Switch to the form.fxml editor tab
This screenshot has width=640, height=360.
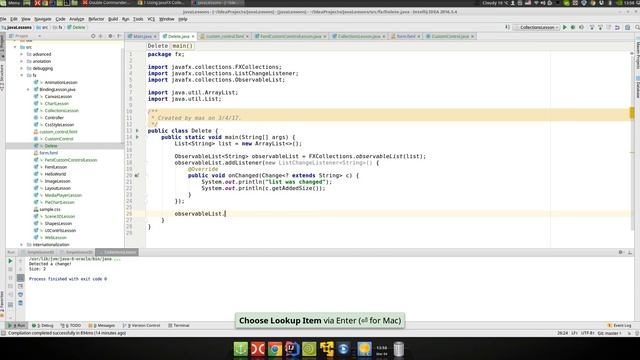(x=405, y=36)
